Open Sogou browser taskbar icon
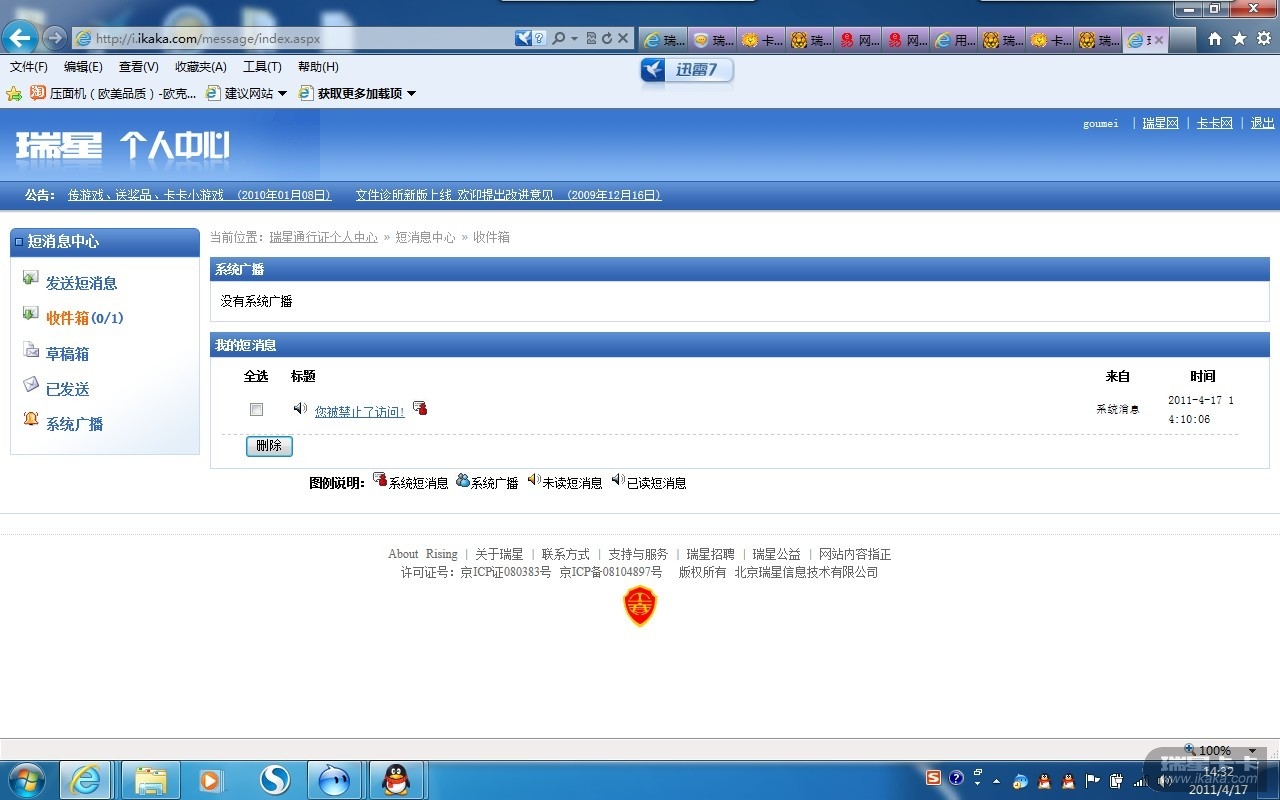 [275, 780]
